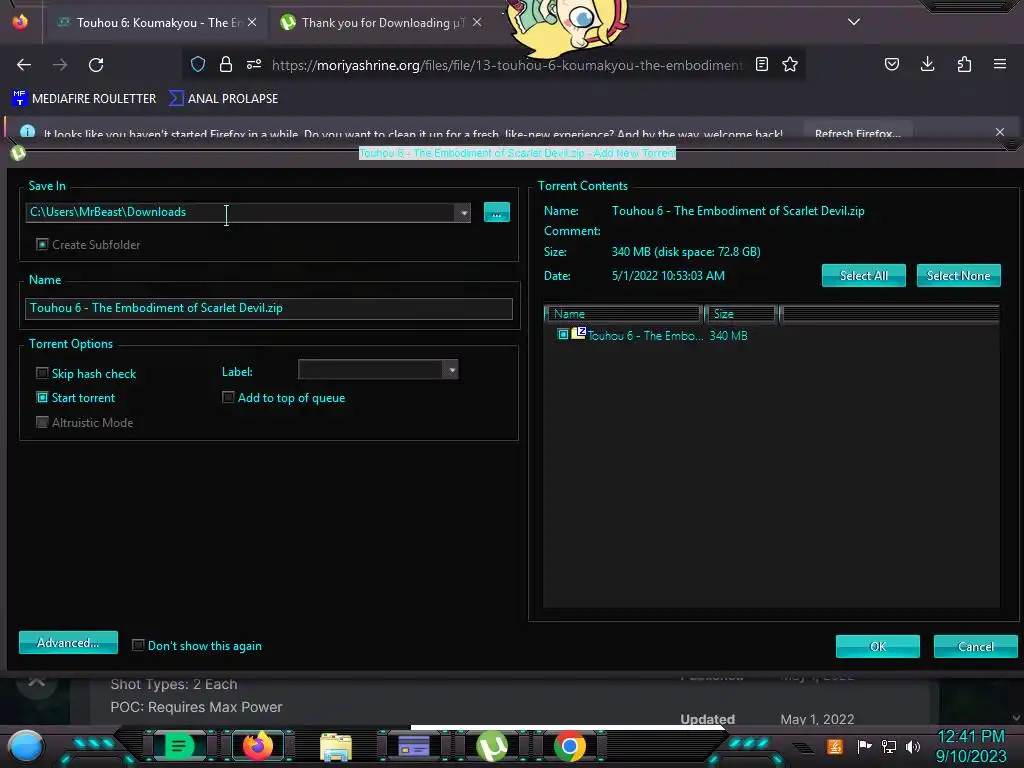1024x768 pixels.
Task: Browse for folder with ellipsis button
Action: pos(497,212)
